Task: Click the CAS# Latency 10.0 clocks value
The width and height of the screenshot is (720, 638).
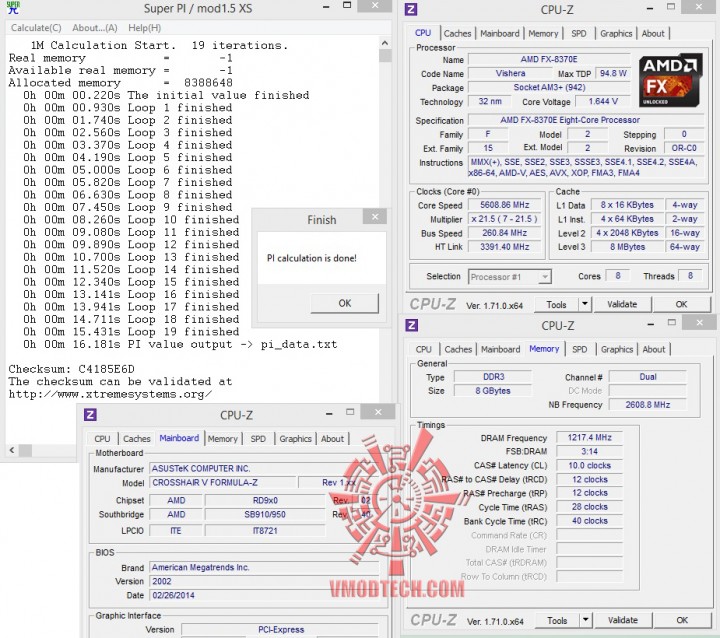Action: [x=589, y=465]
